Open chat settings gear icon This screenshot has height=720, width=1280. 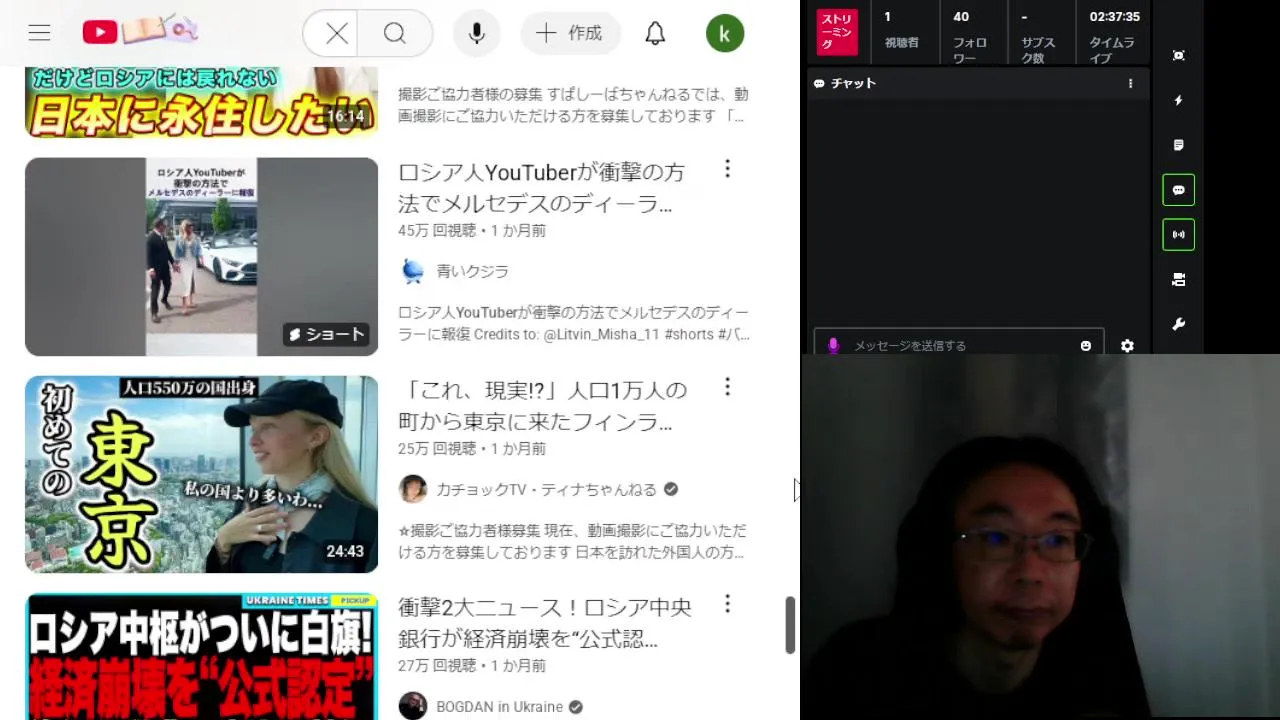pyautogui.click(x=1127, y=346)
